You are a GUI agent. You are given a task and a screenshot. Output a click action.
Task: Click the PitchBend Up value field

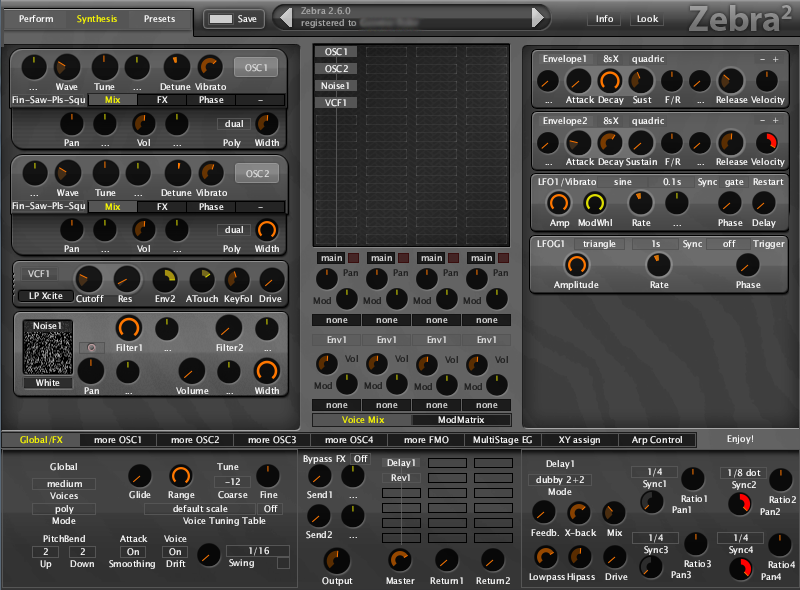point(45,552)
